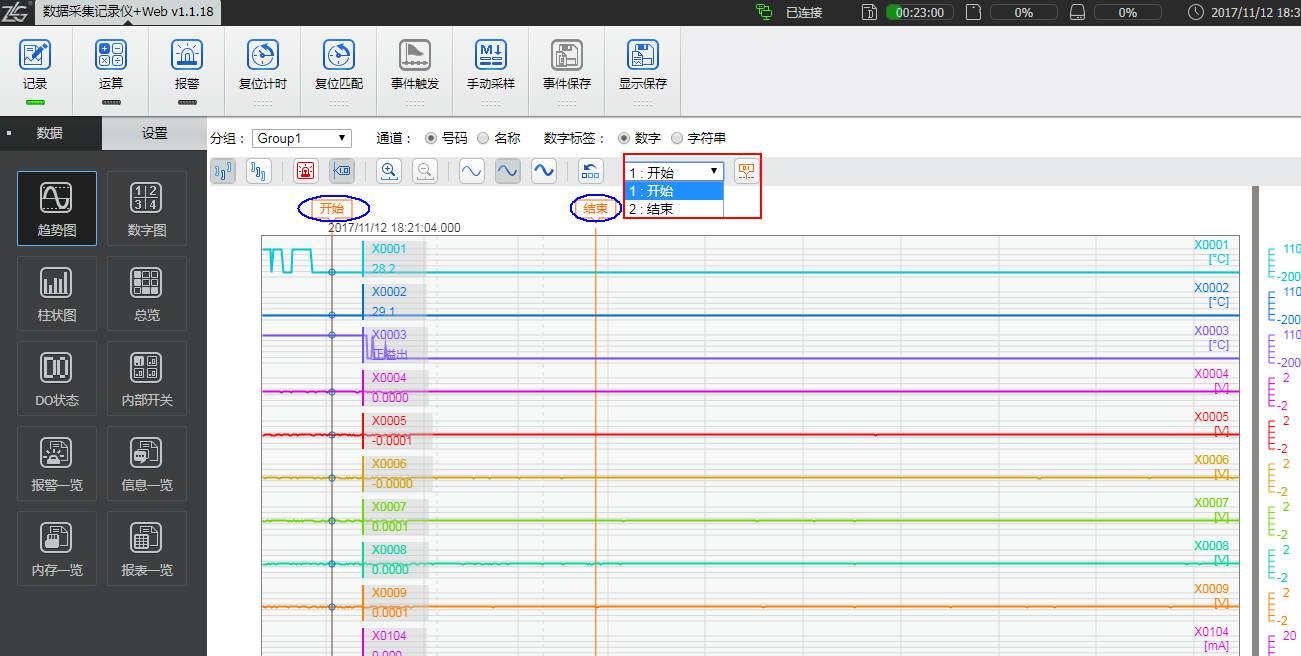Click 复位计时 reset timer icon
The height and width of the screenshot is (656, 1301).
pyautogui.click(x=263, y=57)
